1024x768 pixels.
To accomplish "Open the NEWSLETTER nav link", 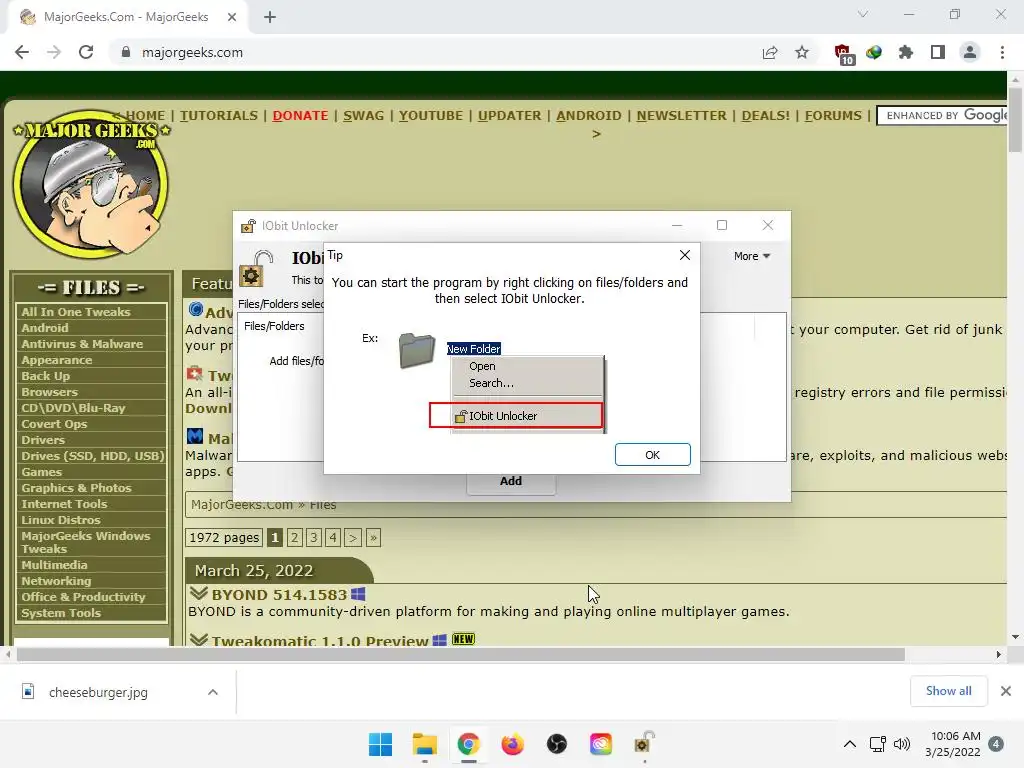I will pos(681,116).
